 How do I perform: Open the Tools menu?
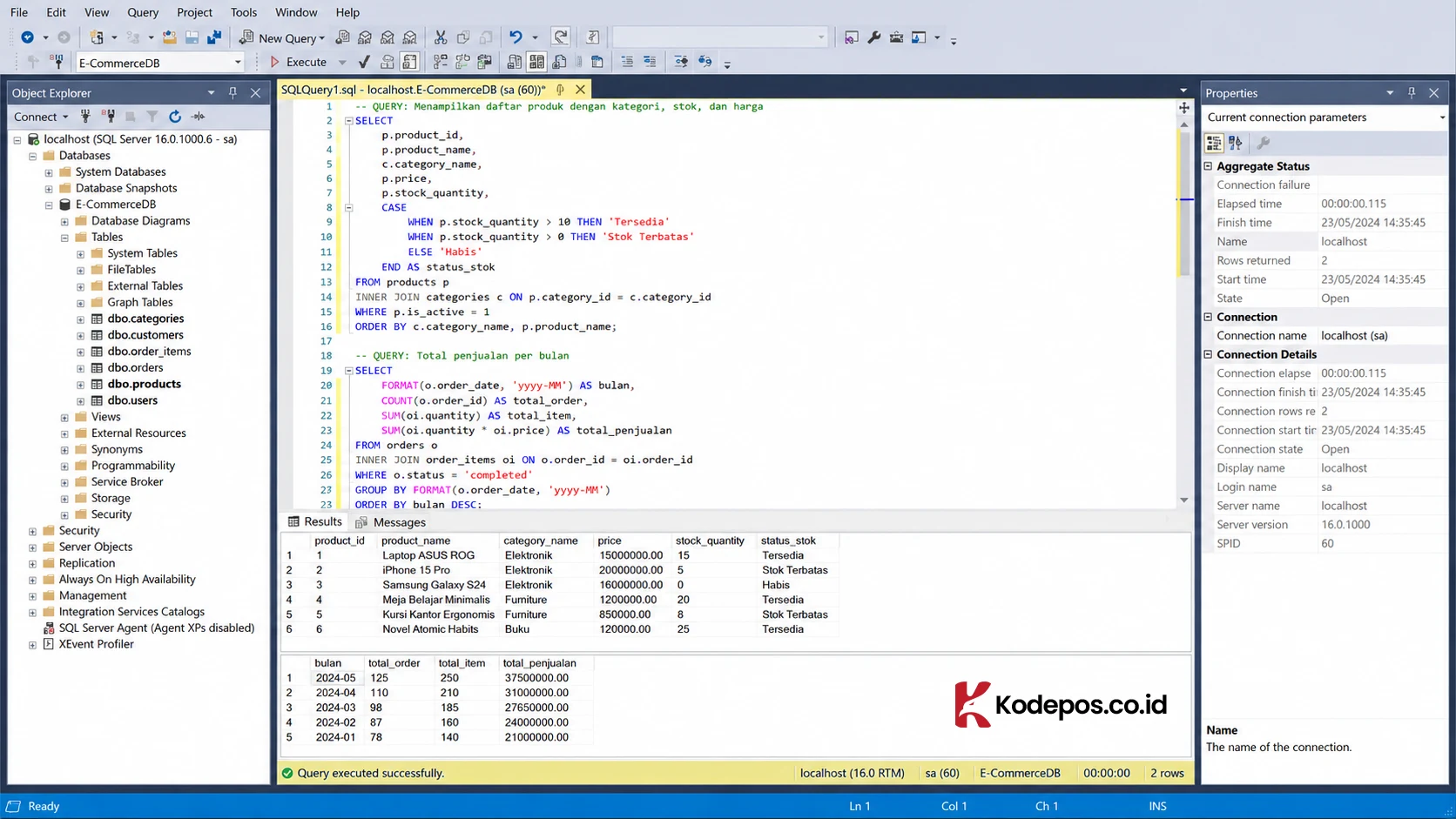pos(244,12)
